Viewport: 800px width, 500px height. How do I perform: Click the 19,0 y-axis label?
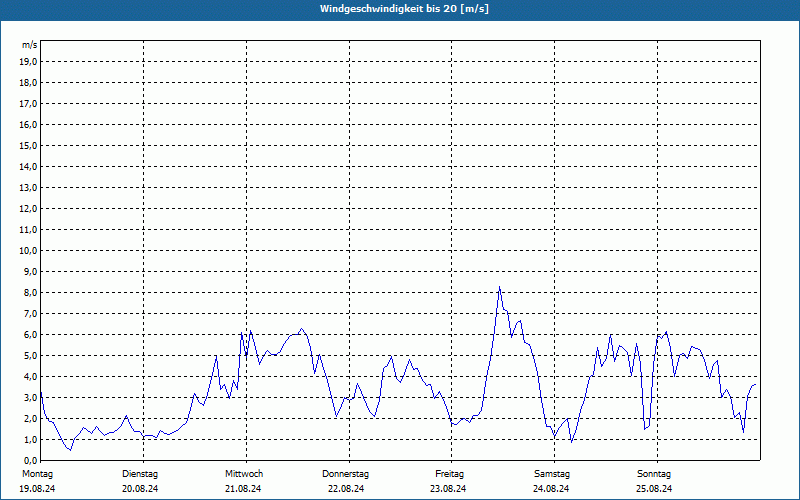click(x=28, y=62)
